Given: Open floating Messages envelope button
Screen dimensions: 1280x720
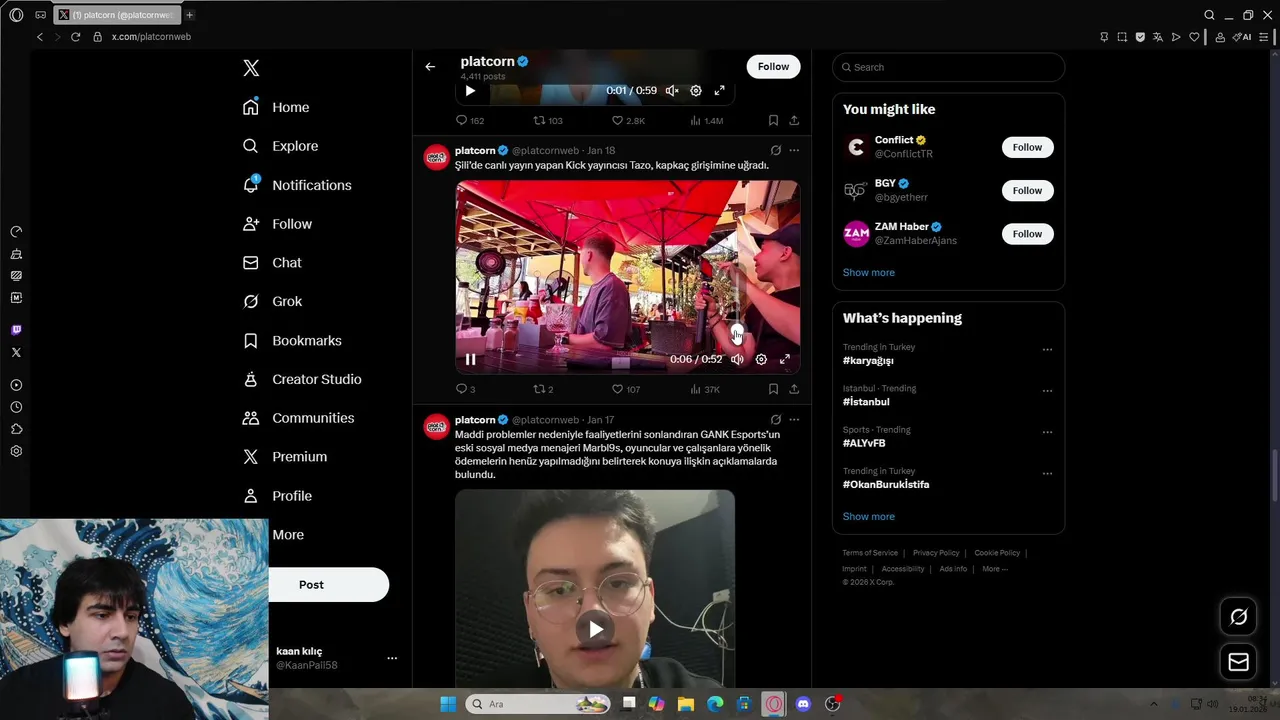Looking at the screenshot, I should tap(1238, 662).
